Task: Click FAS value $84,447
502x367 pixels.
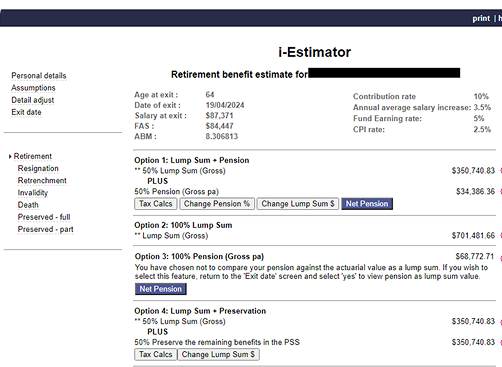Action: (x=219, y=126)
